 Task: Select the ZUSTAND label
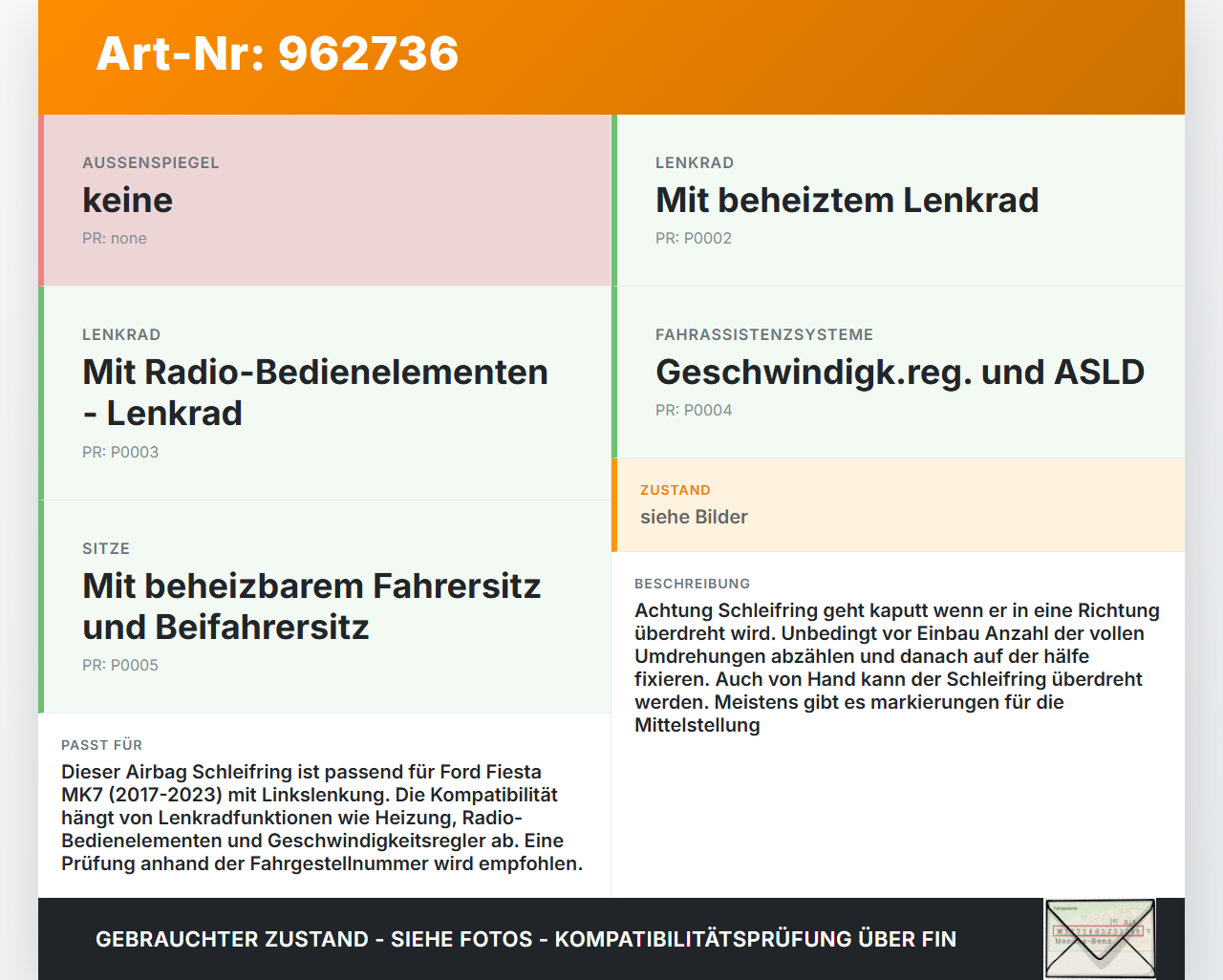click(x=675, y=490)
